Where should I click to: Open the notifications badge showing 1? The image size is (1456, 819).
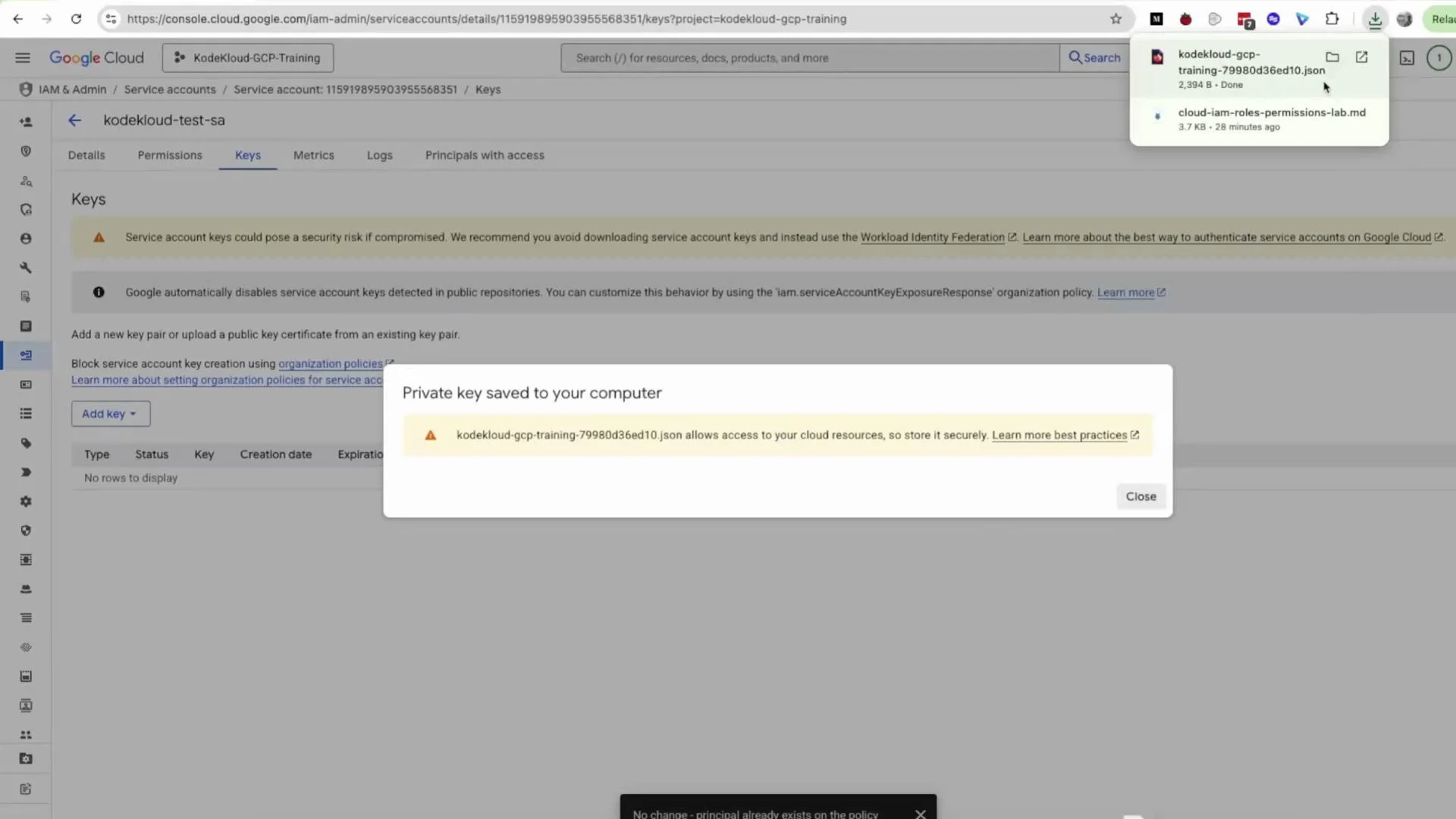pos(1439,58)
